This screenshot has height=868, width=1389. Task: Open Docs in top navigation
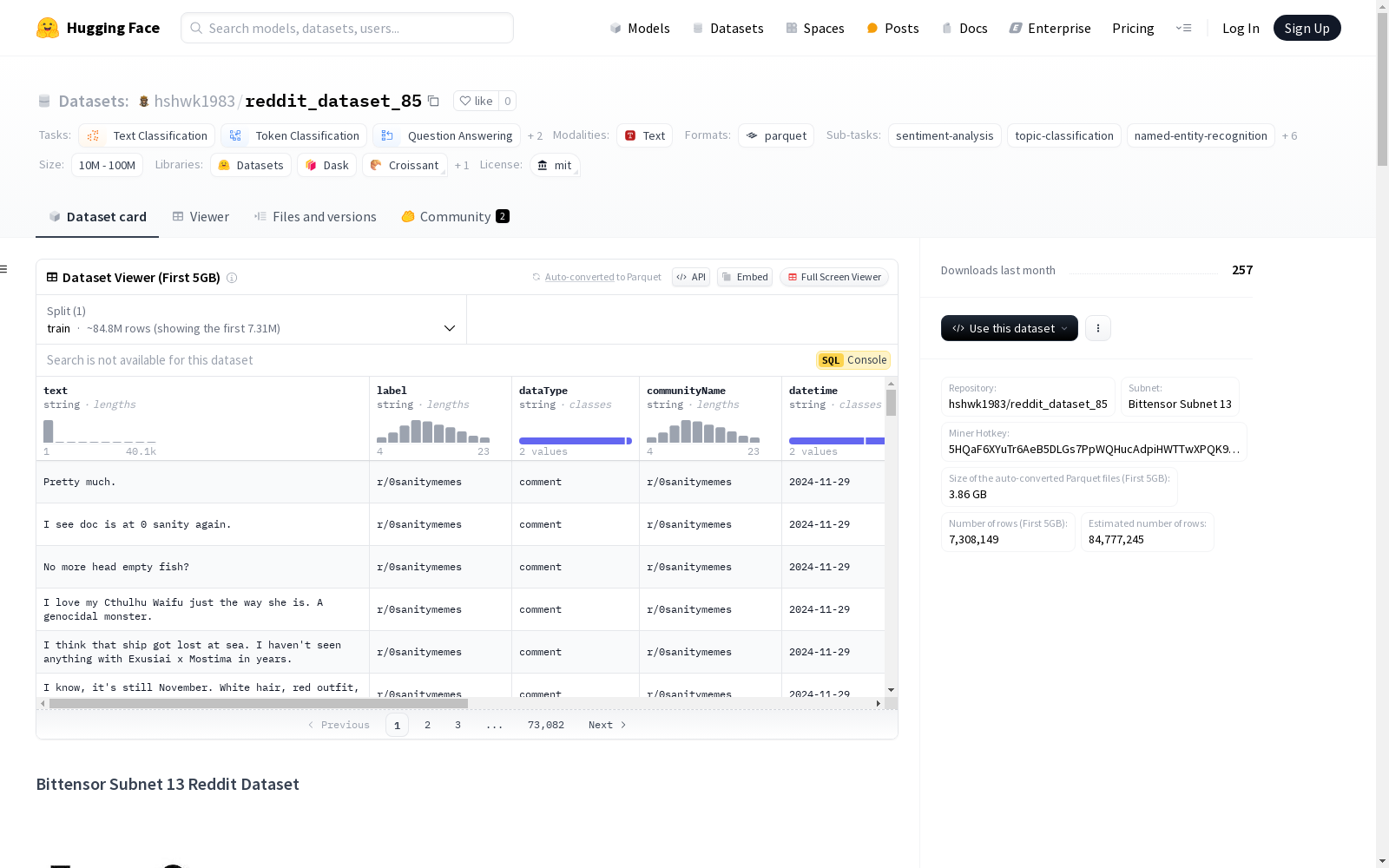point(964,28)
